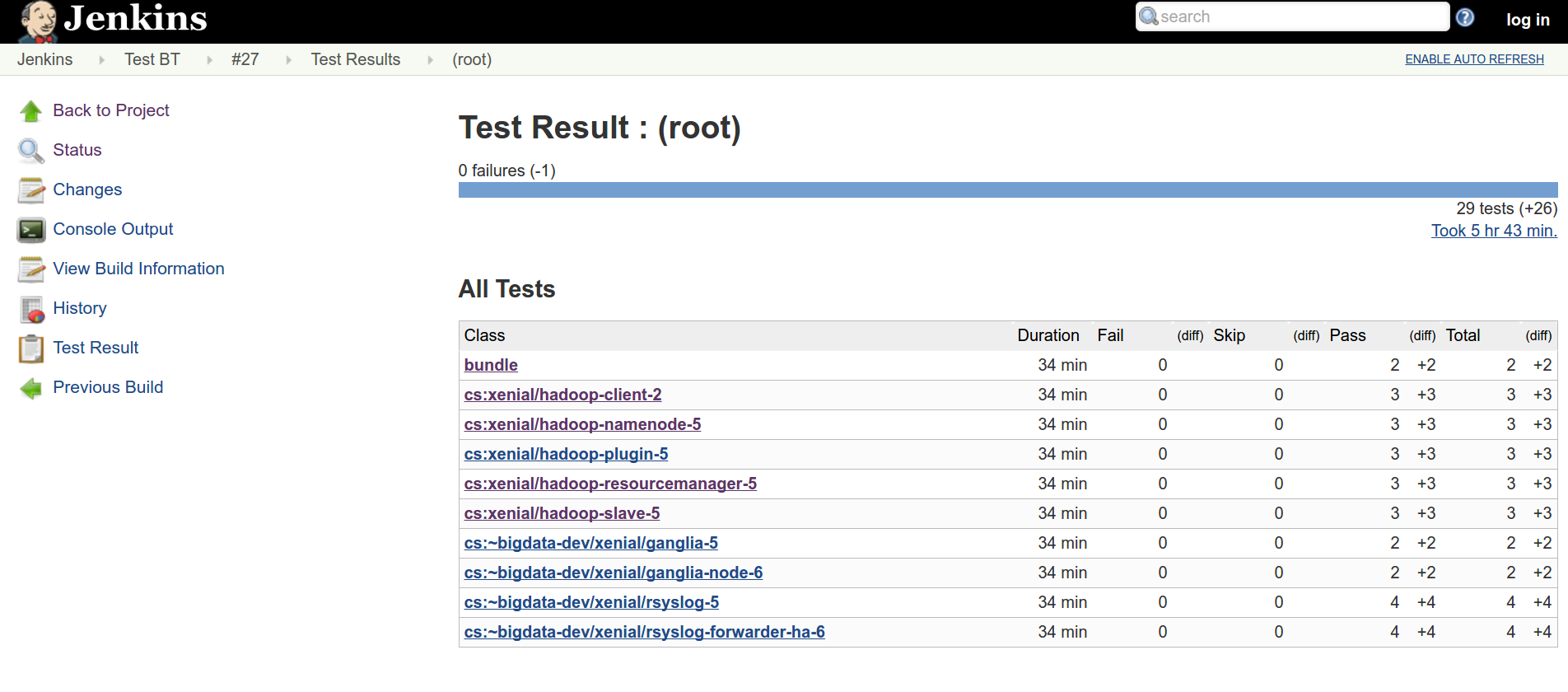Click the Test BT breadcrumb item

pyautogui.click(x=152, y=59)
